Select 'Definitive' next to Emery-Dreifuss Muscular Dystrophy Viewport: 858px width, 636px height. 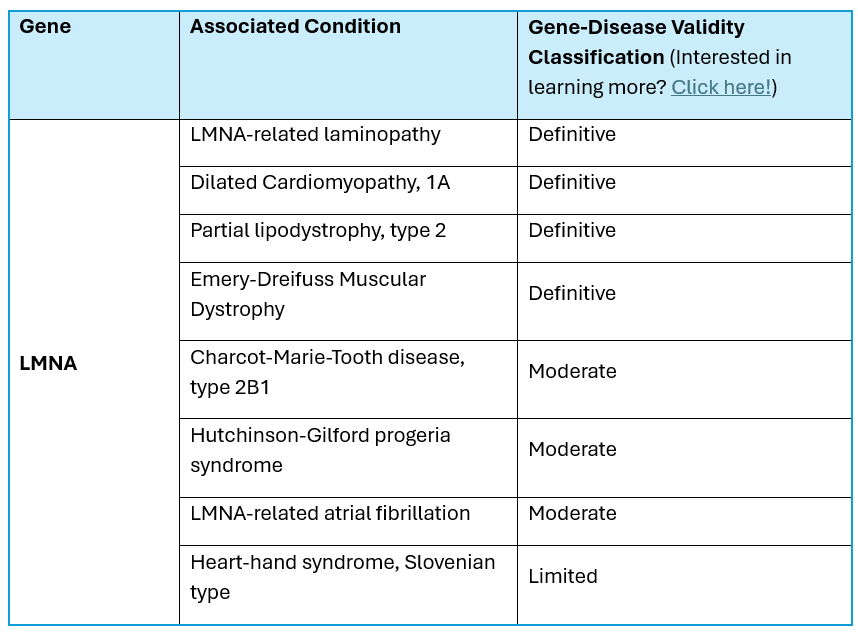(572, 293)
